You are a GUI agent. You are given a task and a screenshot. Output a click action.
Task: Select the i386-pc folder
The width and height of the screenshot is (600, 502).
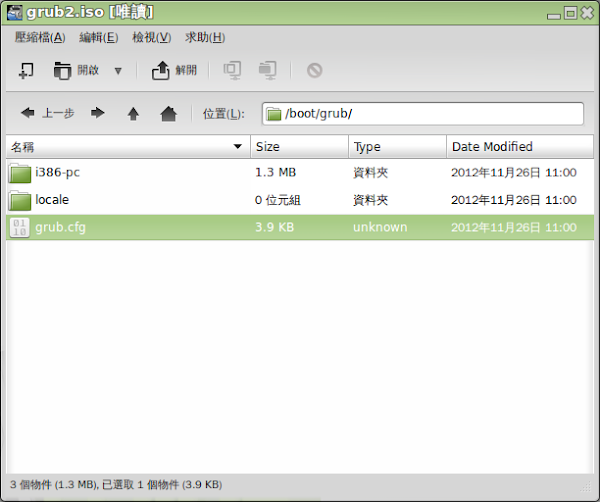[x=300, y=173]
